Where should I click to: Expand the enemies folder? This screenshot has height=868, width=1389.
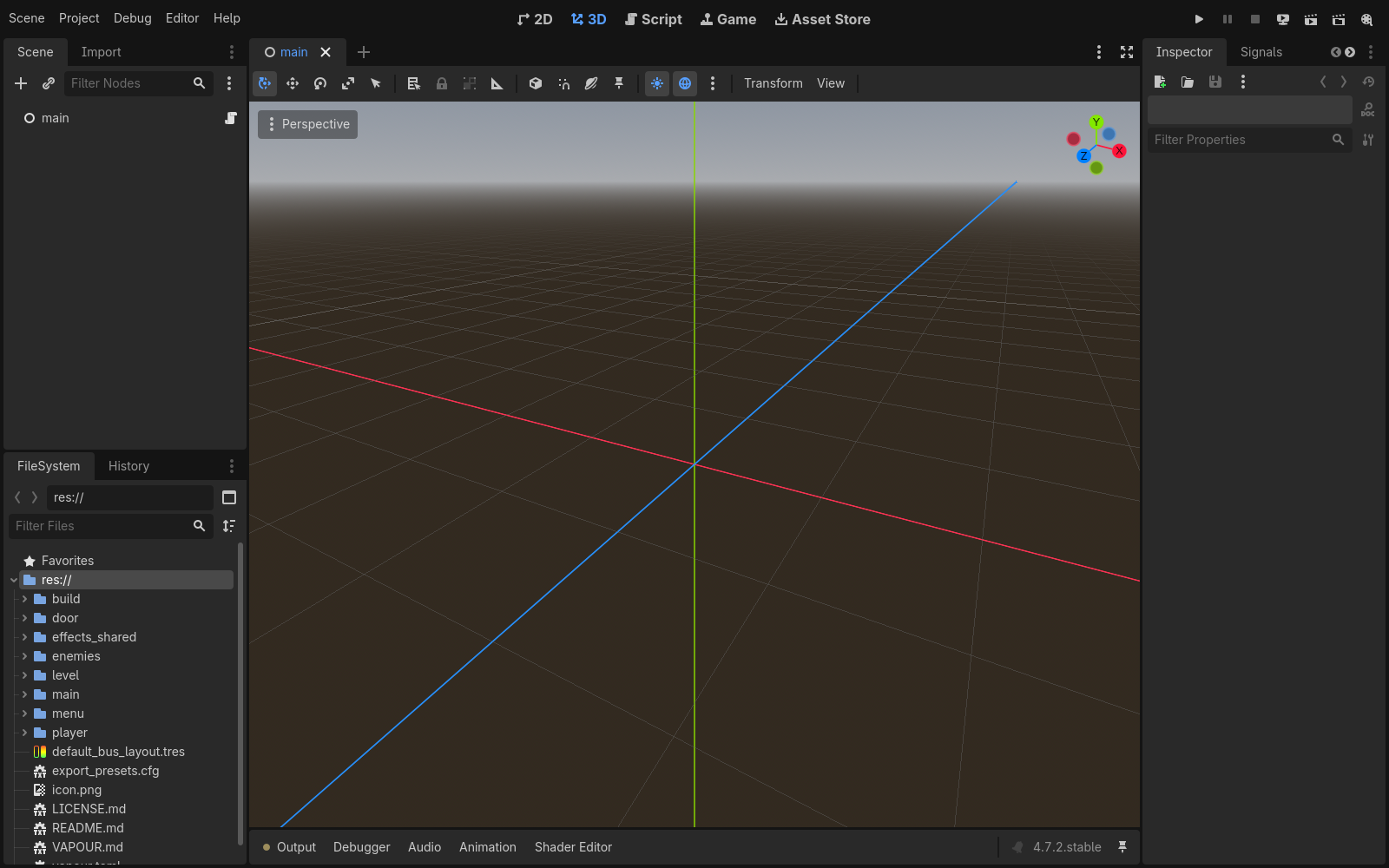point(24,656)
